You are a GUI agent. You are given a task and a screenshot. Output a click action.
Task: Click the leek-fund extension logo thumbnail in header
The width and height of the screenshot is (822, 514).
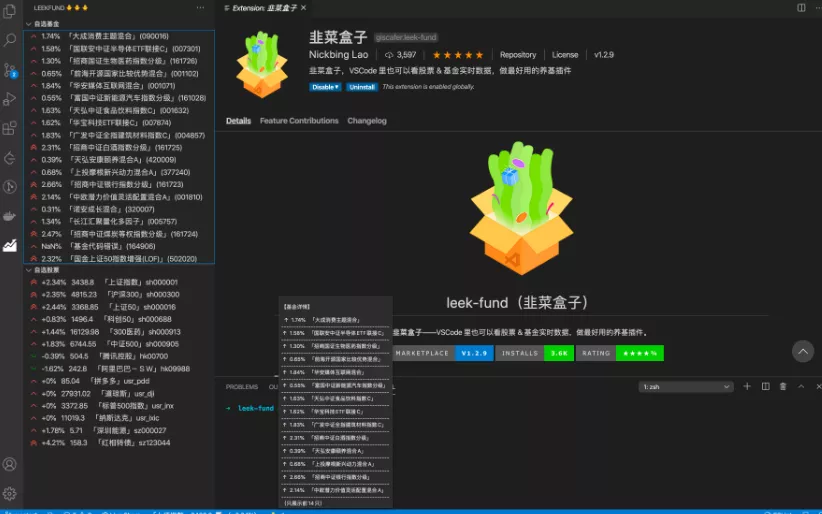(x=262, y=64)
